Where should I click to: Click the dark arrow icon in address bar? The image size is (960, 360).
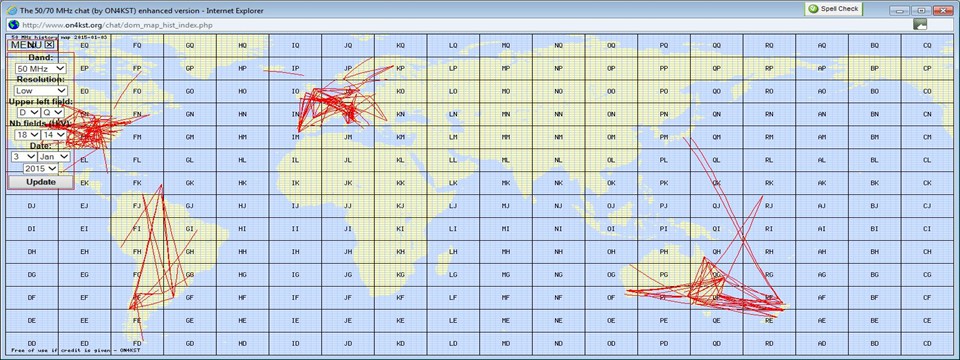(x=920, y=24)
